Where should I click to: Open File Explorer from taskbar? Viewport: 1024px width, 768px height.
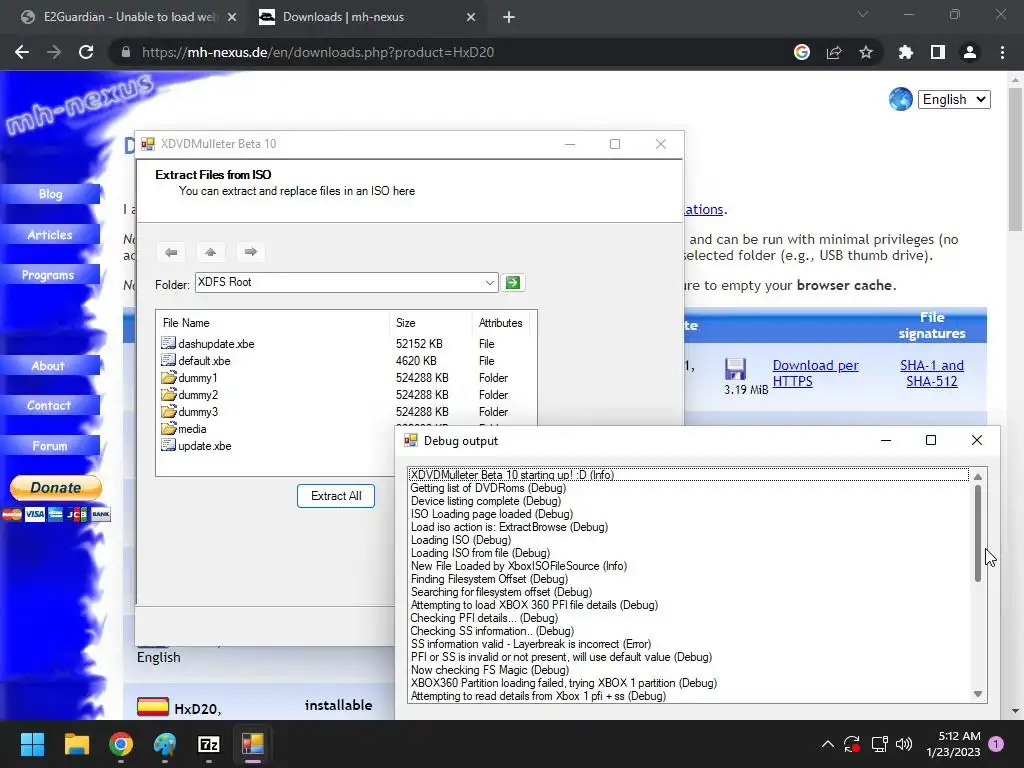[x=76, y=744]
